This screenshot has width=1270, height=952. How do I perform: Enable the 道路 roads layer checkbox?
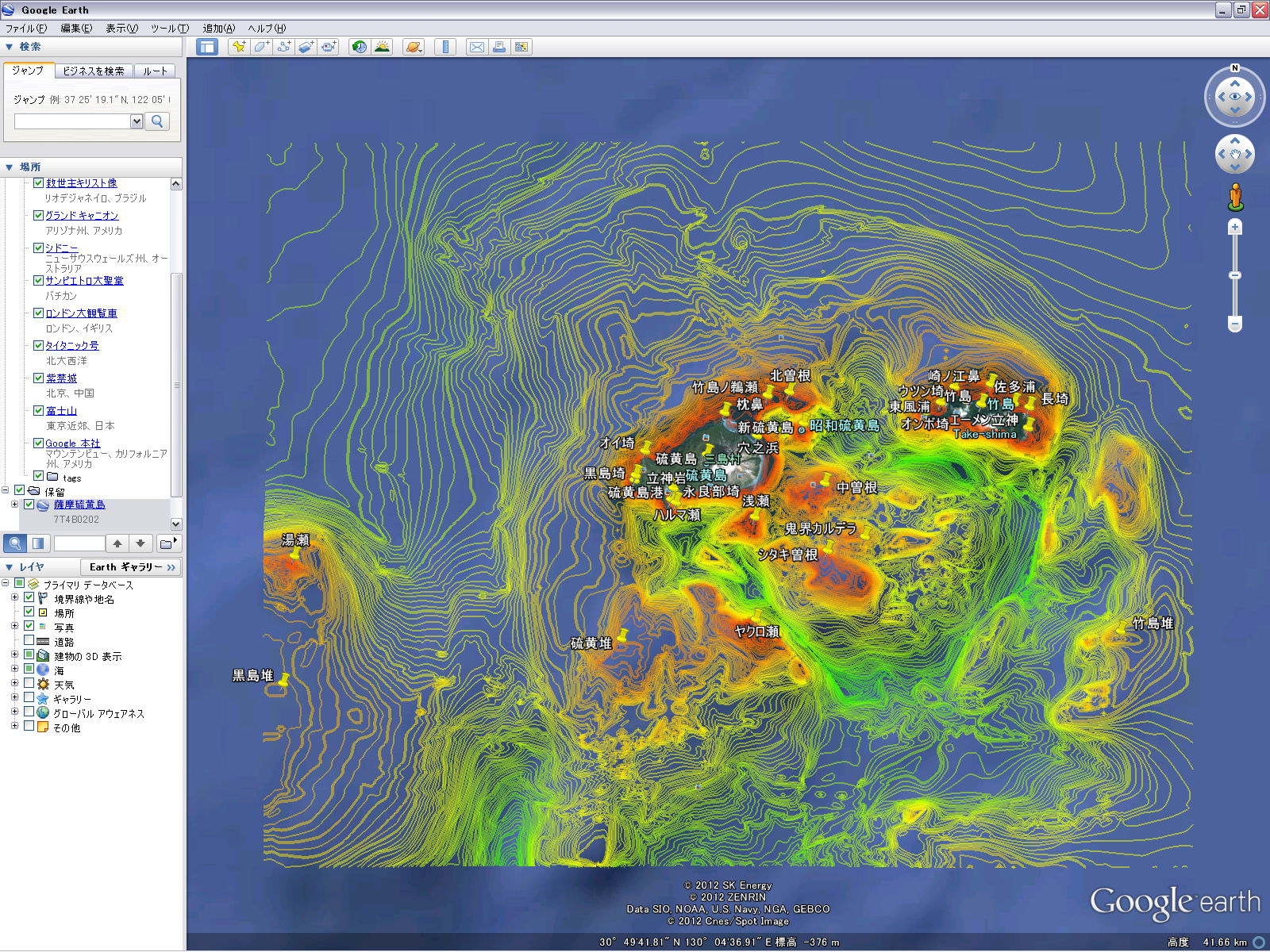pyautogui.click(x=29, y=641)
